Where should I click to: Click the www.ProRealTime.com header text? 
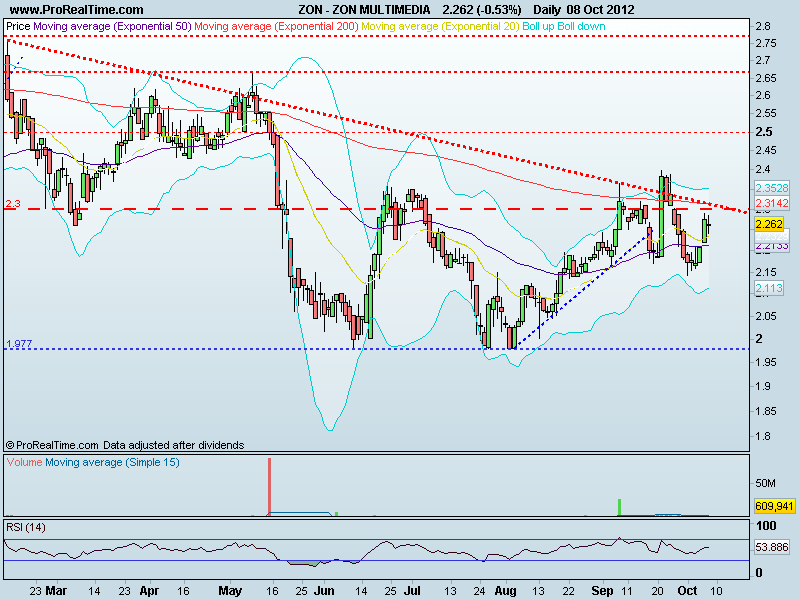point(77,10)
